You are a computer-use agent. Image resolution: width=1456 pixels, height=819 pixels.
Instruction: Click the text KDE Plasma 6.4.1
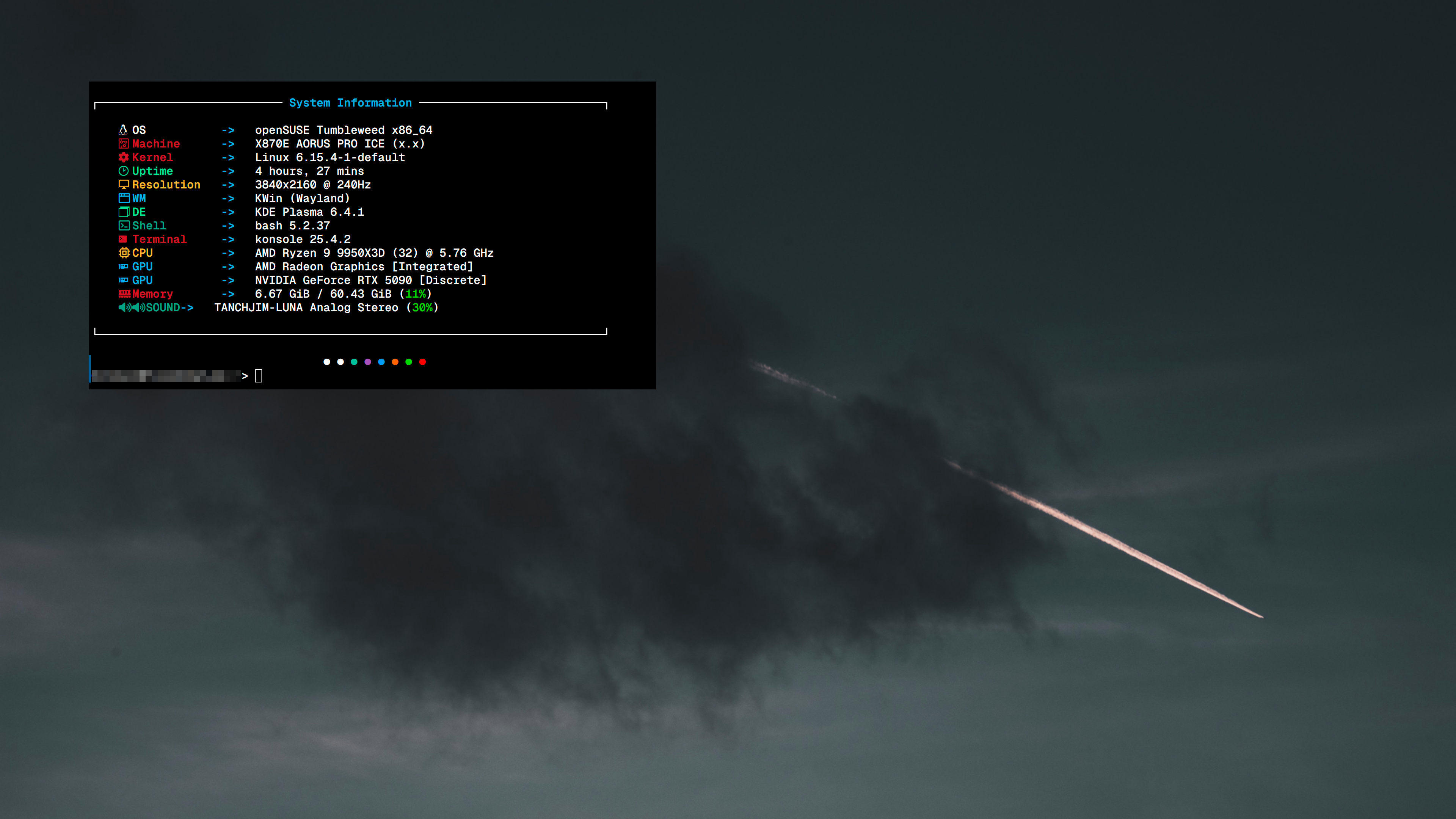pos(310,212)
